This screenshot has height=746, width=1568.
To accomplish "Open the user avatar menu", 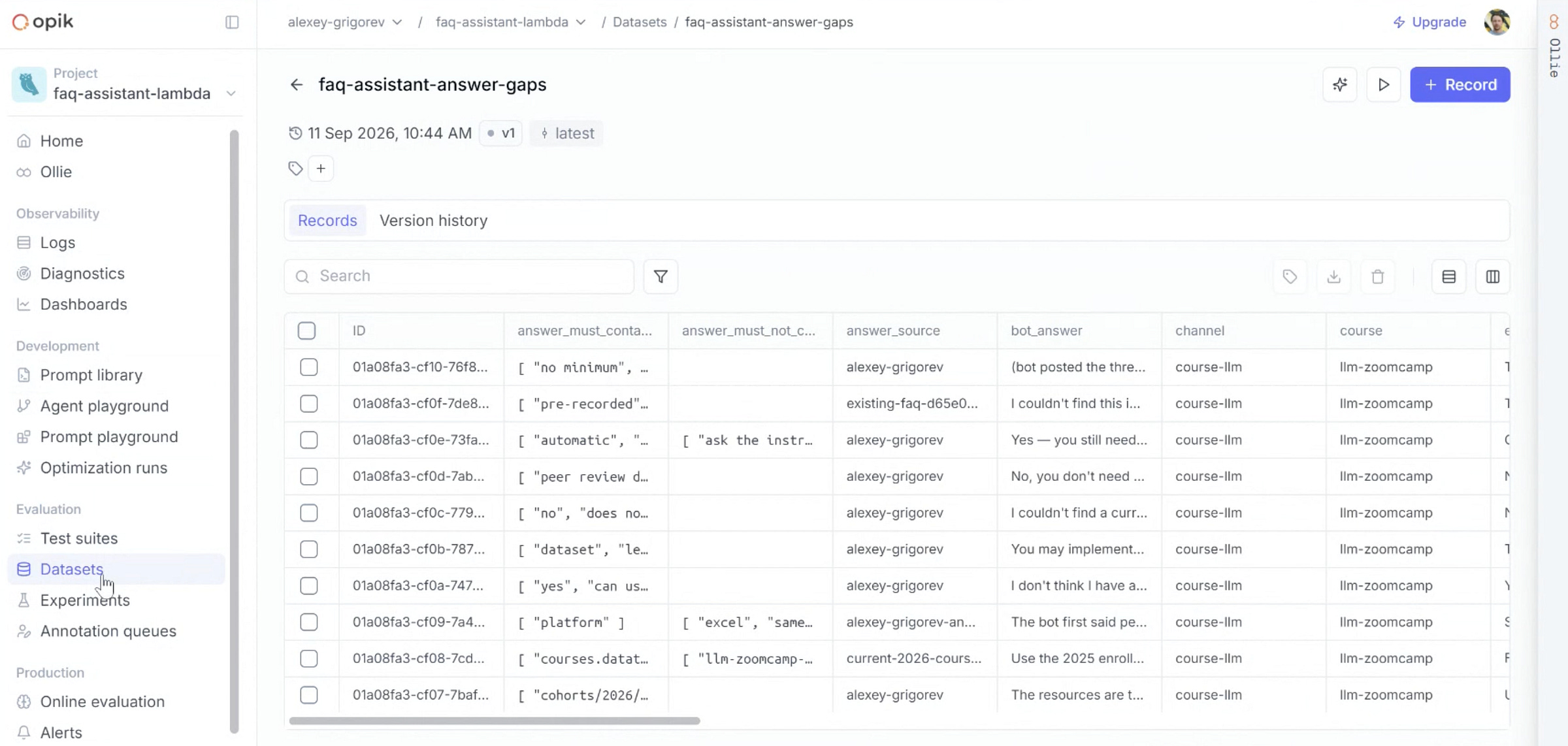I will point(1497,22).
